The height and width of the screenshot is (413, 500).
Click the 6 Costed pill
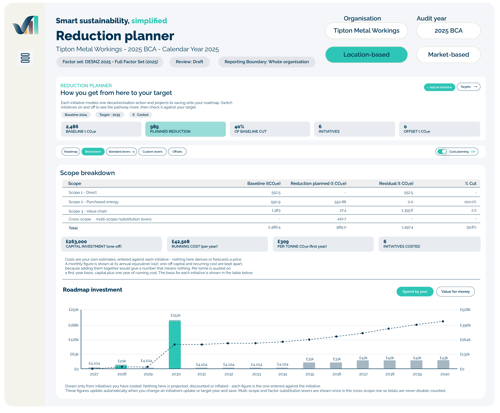140,115
